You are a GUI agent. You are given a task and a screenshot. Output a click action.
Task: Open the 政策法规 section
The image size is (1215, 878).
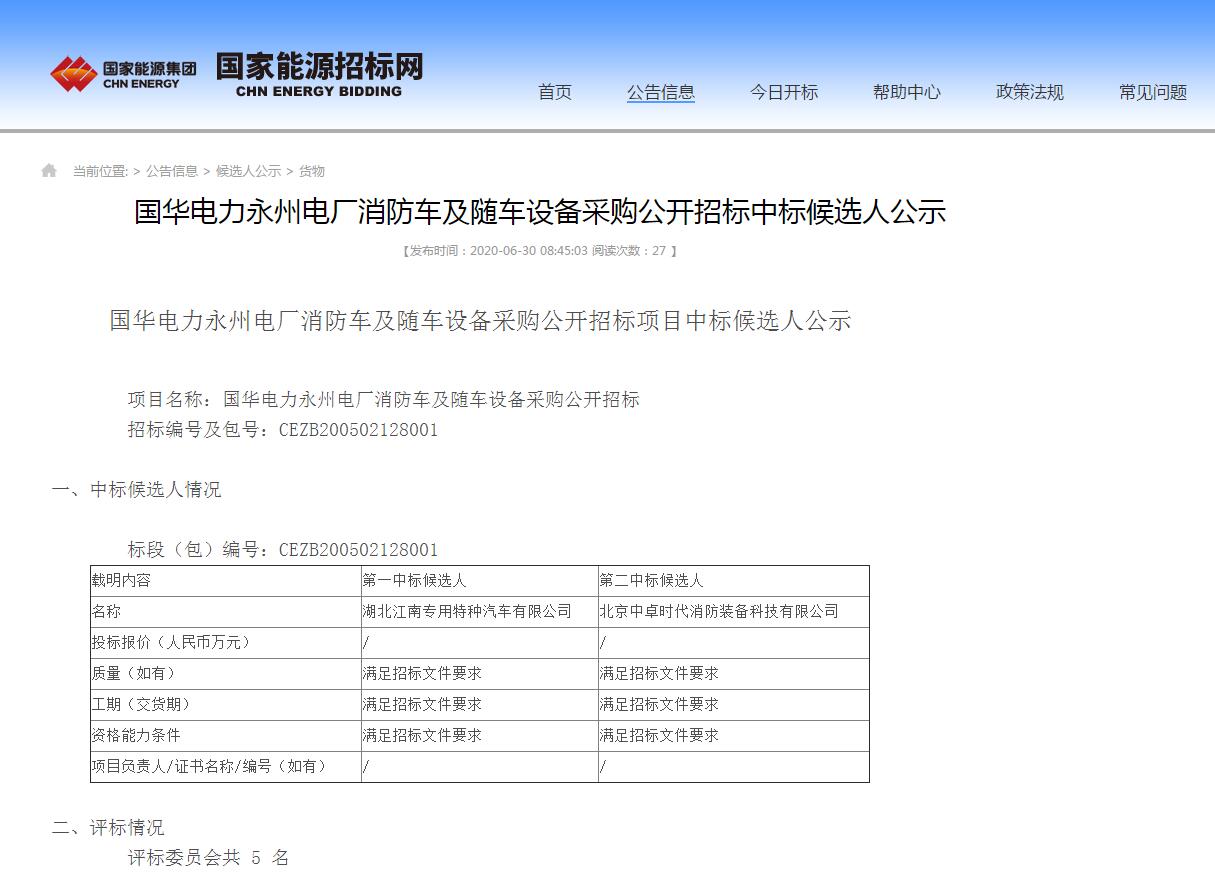point(1029,92)
